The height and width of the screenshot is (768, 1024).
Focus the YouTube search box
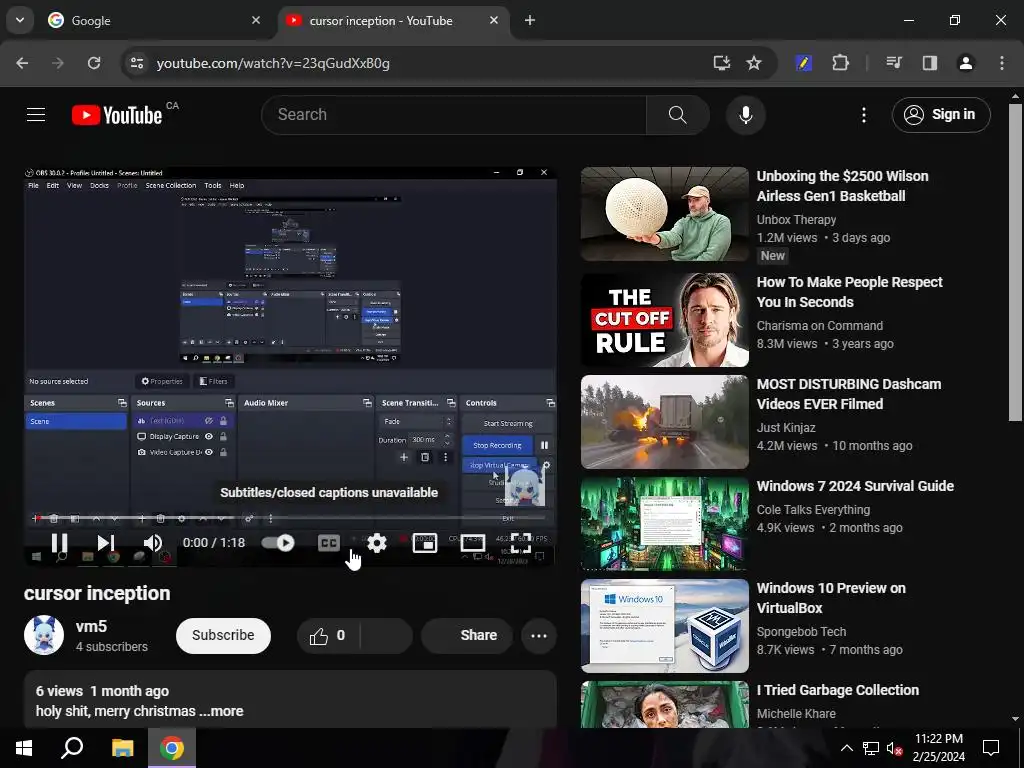tap(454, 115)
